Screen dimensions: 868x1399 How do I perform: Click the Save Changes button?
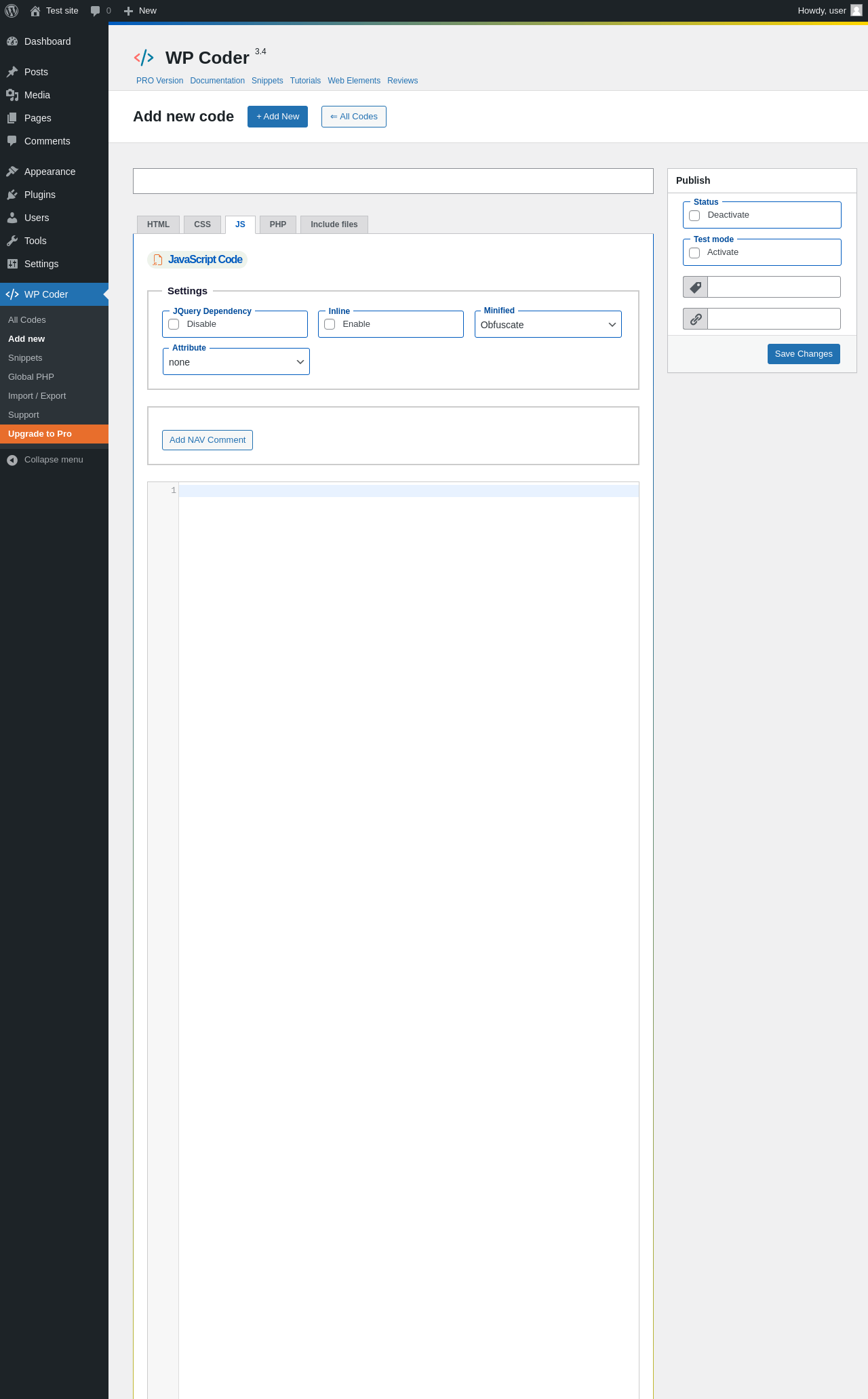(x=804, y=354)
